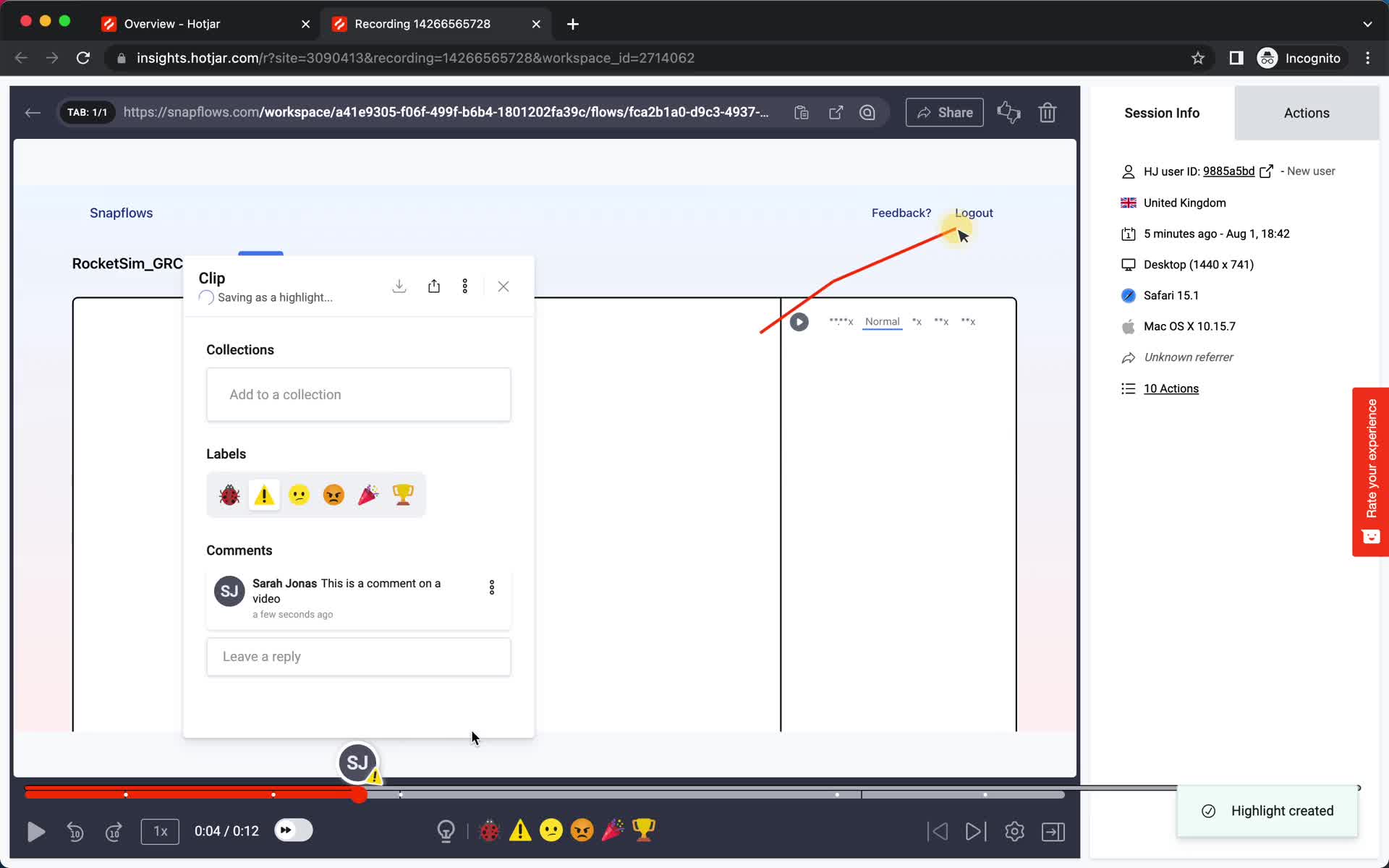Click the download clip icon
The image size is (1389, 868).
tap(400, 287)
